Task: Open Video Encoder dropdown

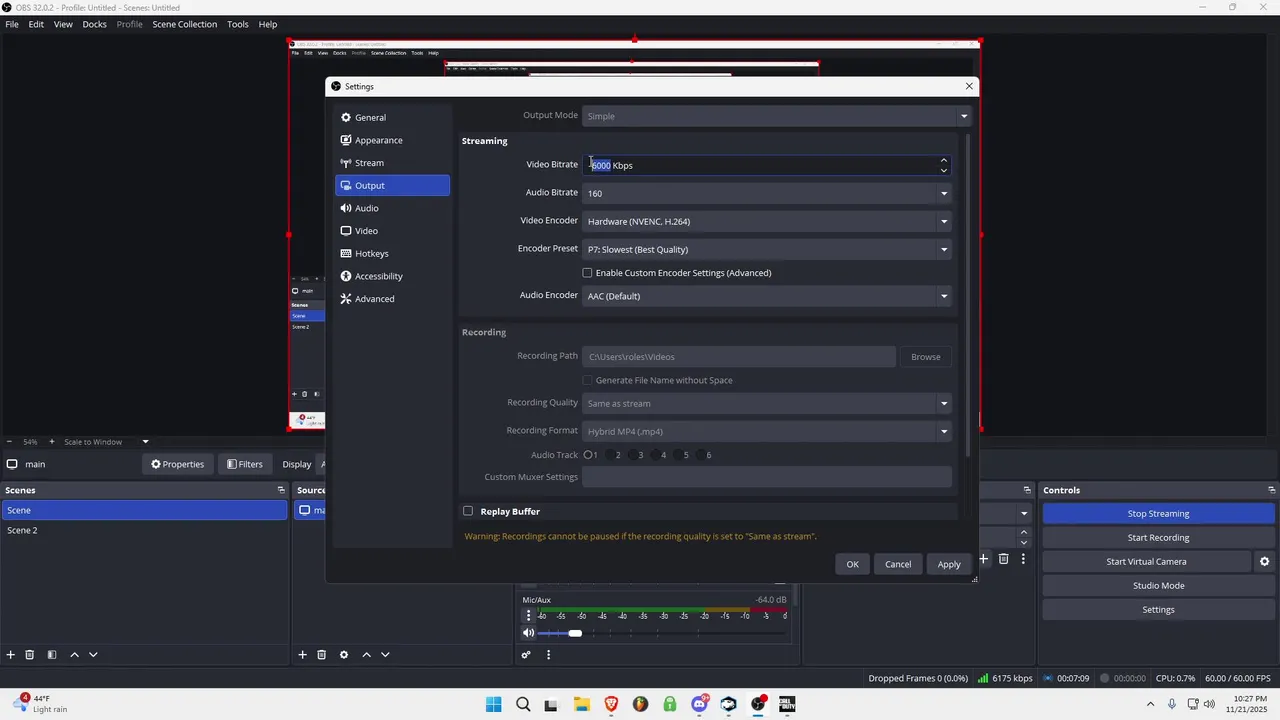Action: [x=767, y=221]
